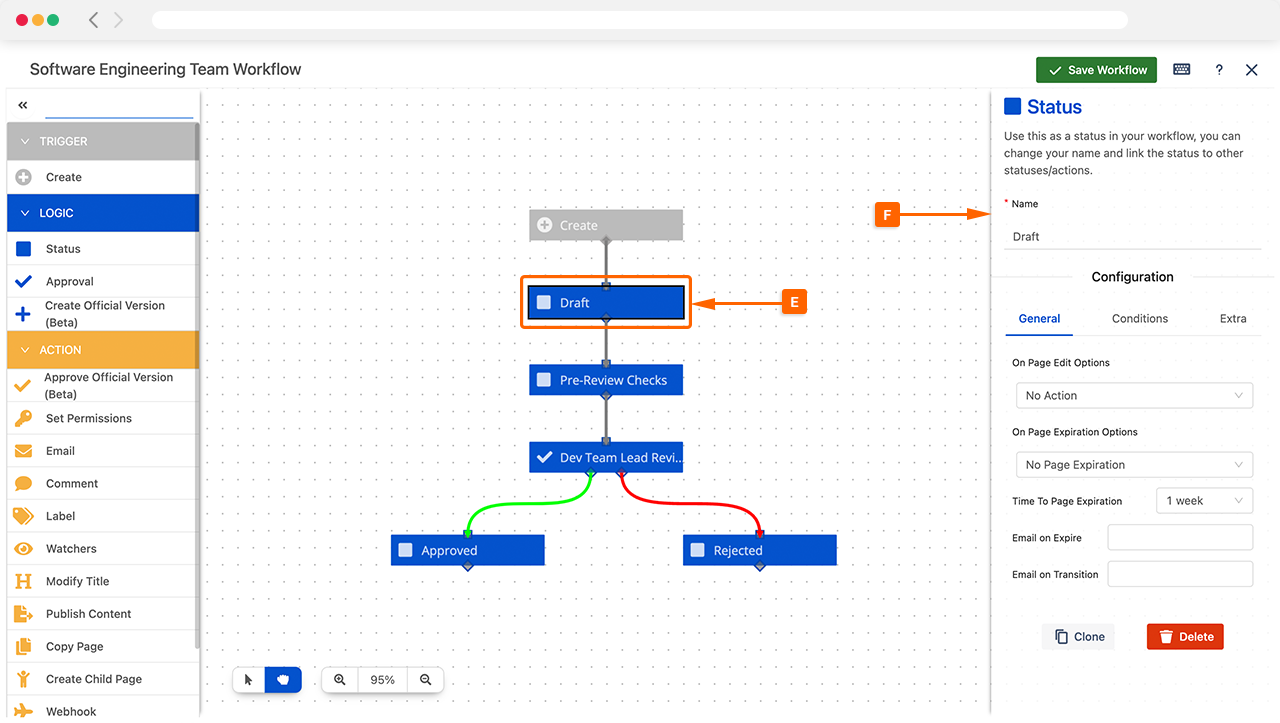This screenshot has width=1280, height=723.
Task: Select the arrow pointer tool
Action: click(x=249, y=680)
